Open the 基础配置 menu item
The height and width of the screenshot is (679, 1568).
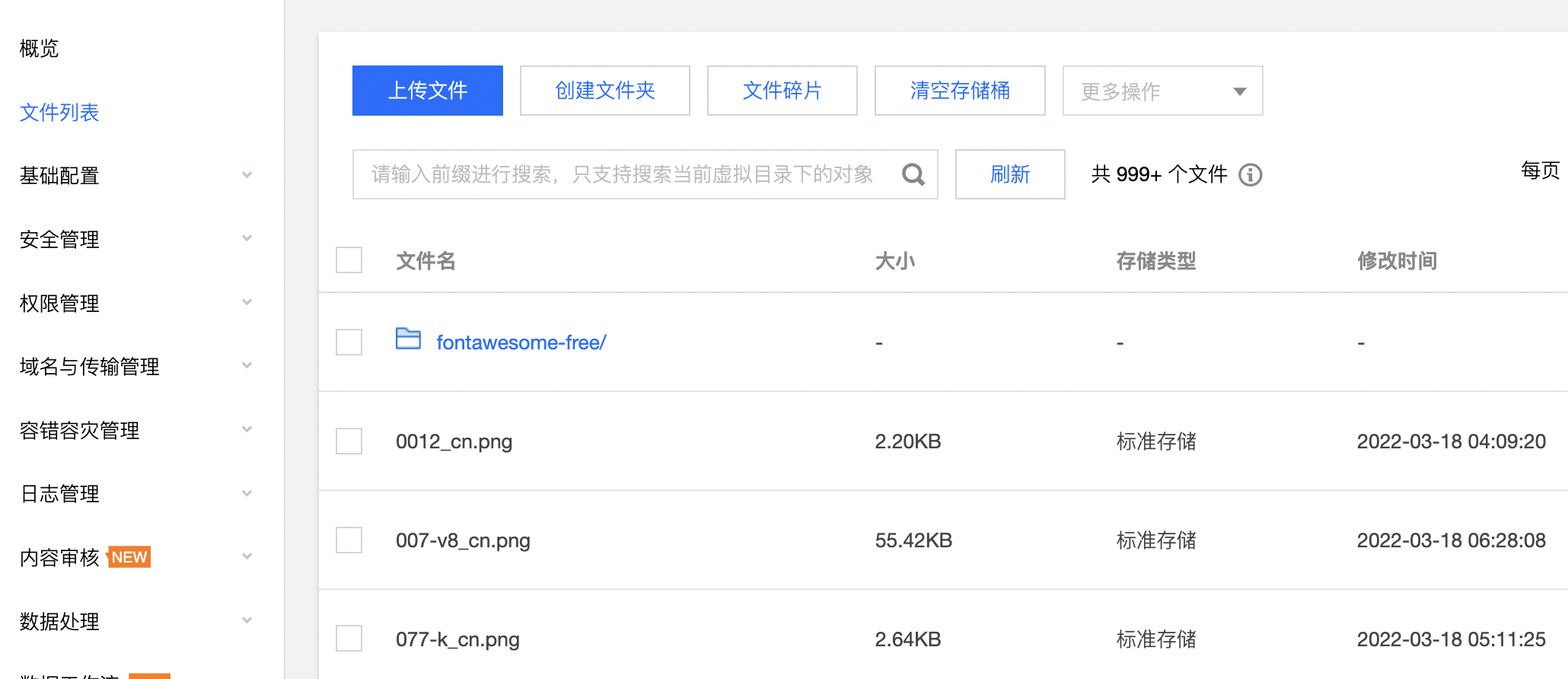tap(59, 176)
